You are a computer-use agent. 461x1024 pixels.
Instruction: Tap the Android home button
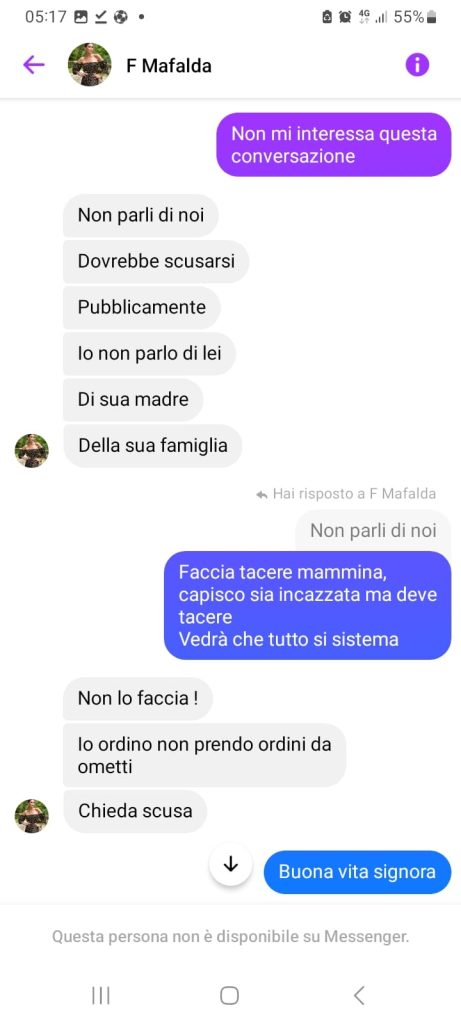point(229,995)
